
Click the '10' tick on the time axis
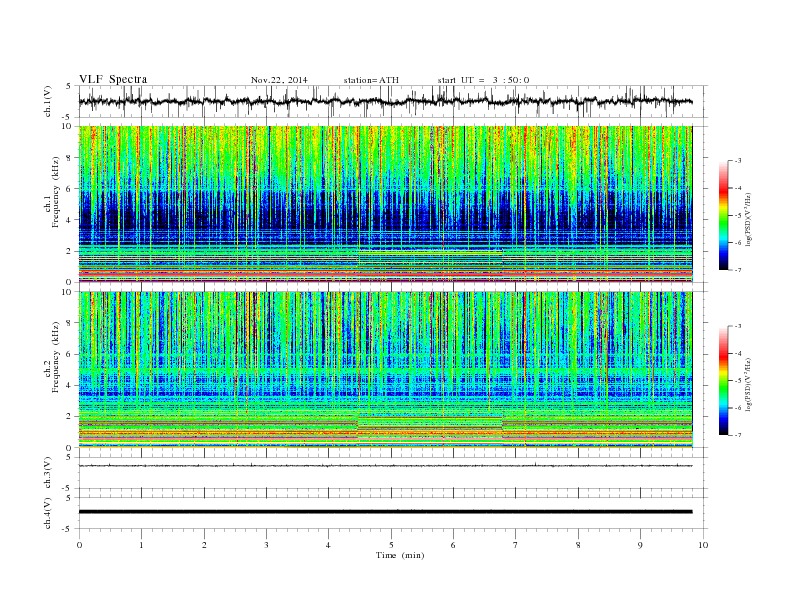pyautogui.click(x=703, y=545)
